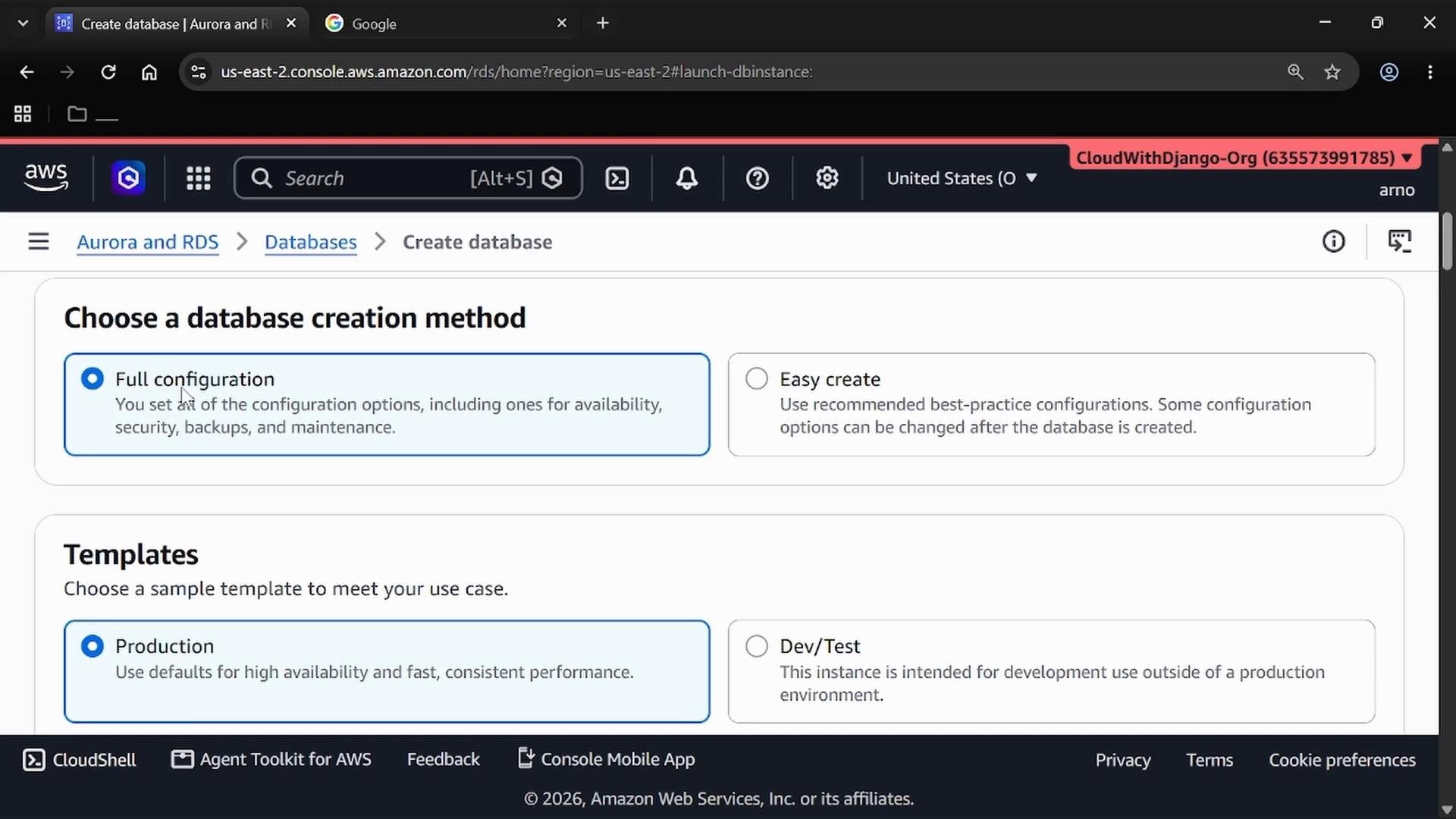Open the Chrome three-dot menu

(1430, 72)
